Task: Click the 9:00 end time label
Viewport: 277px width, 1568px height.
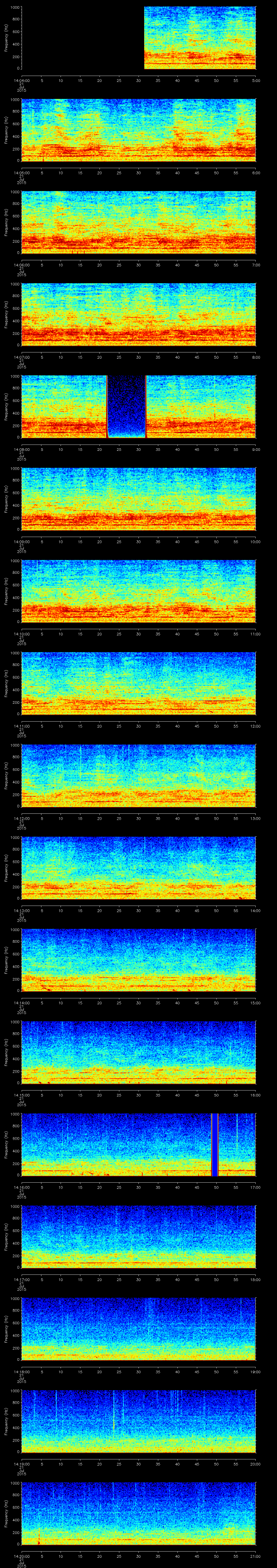Action: 256,449
